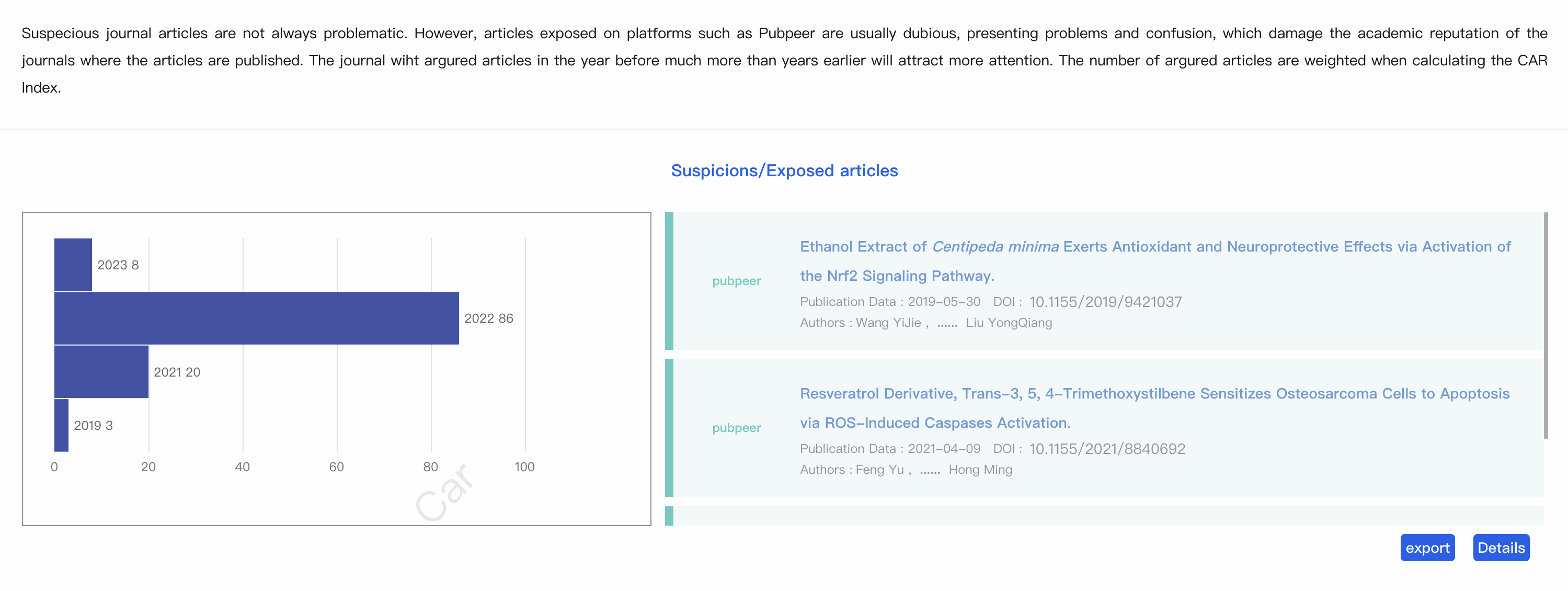Click the article list vertical scrollbar
Viewport: 1568px width, 591px height.
(x=1546, y=326)
